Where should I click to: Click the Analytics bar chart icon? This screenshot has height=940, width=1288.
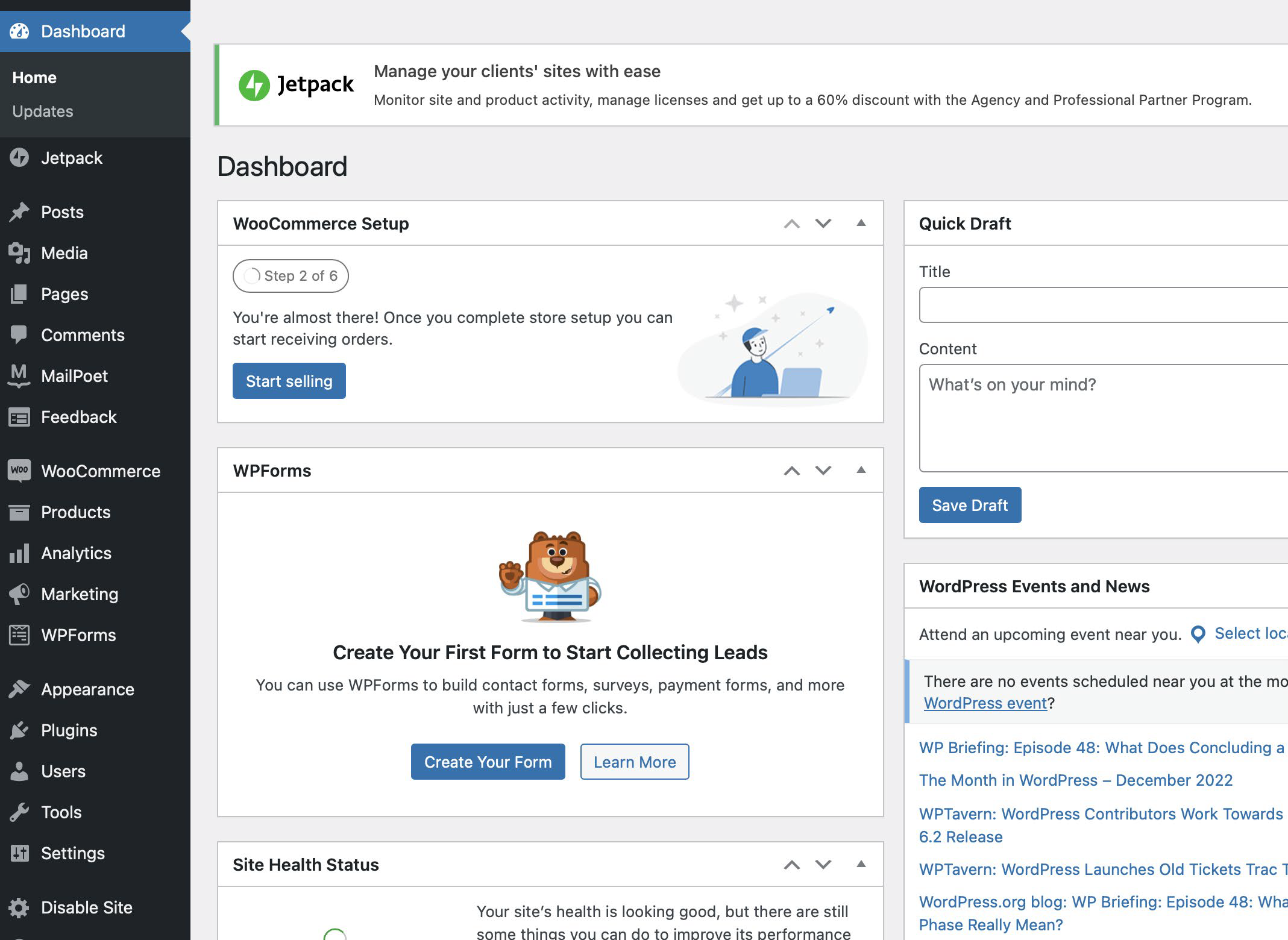(19, 553)
